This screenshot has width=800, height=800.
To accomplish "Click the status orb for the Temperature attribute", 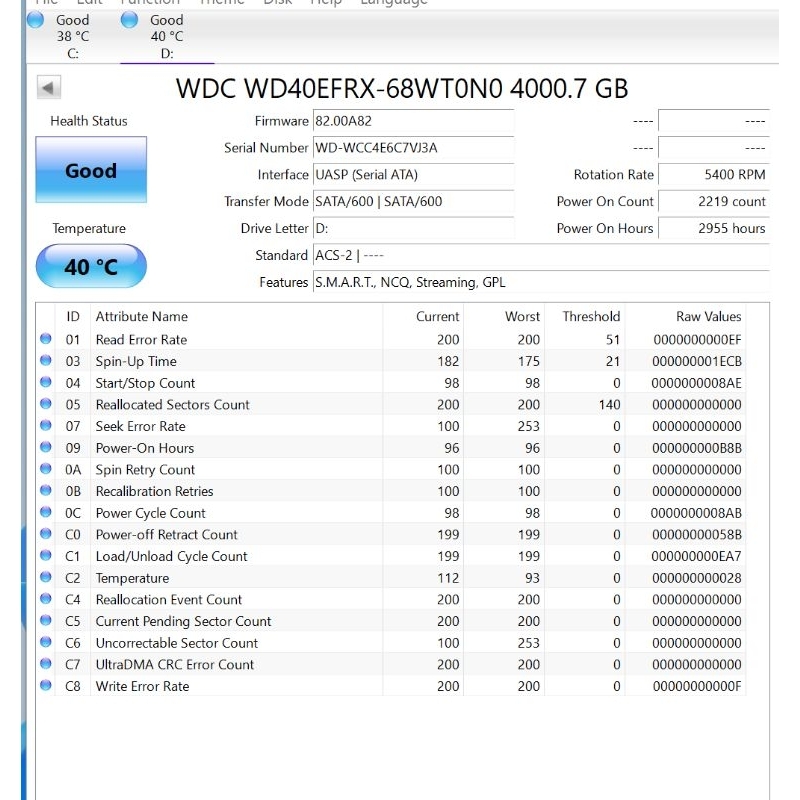I will point(46,578).
